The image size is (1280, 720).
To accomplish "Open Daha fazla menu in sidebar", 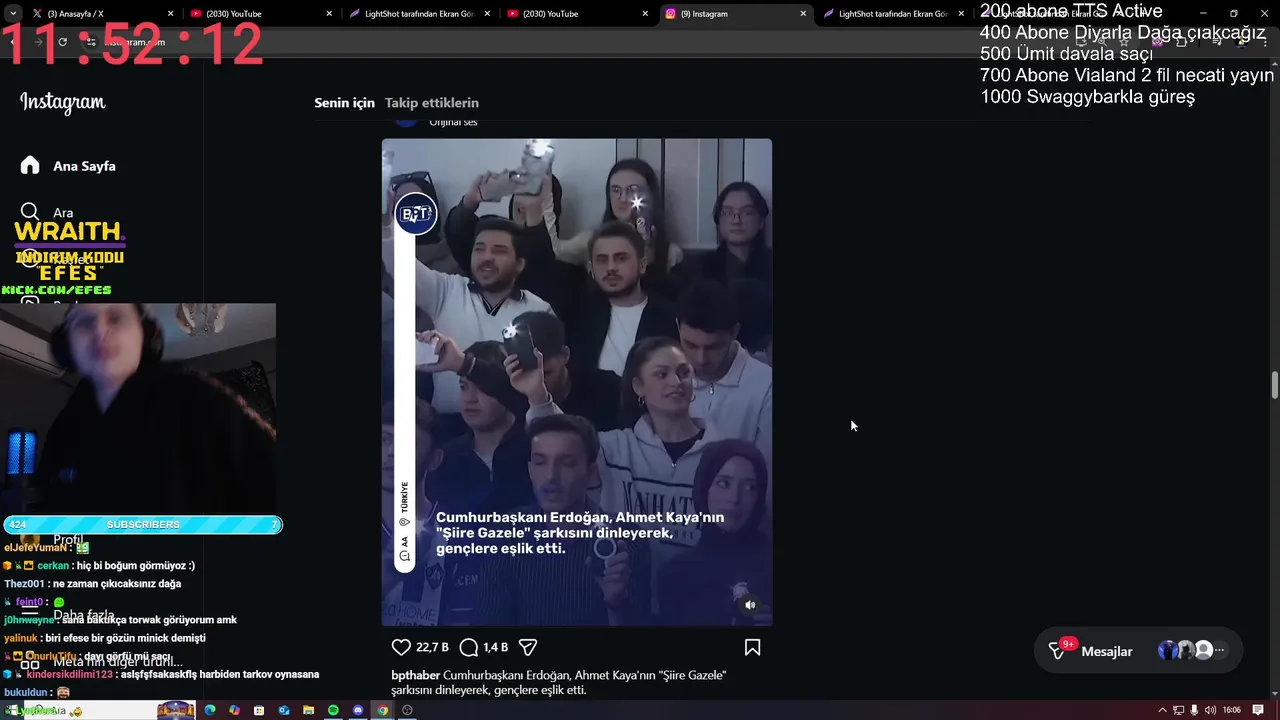I will (68, 615).
